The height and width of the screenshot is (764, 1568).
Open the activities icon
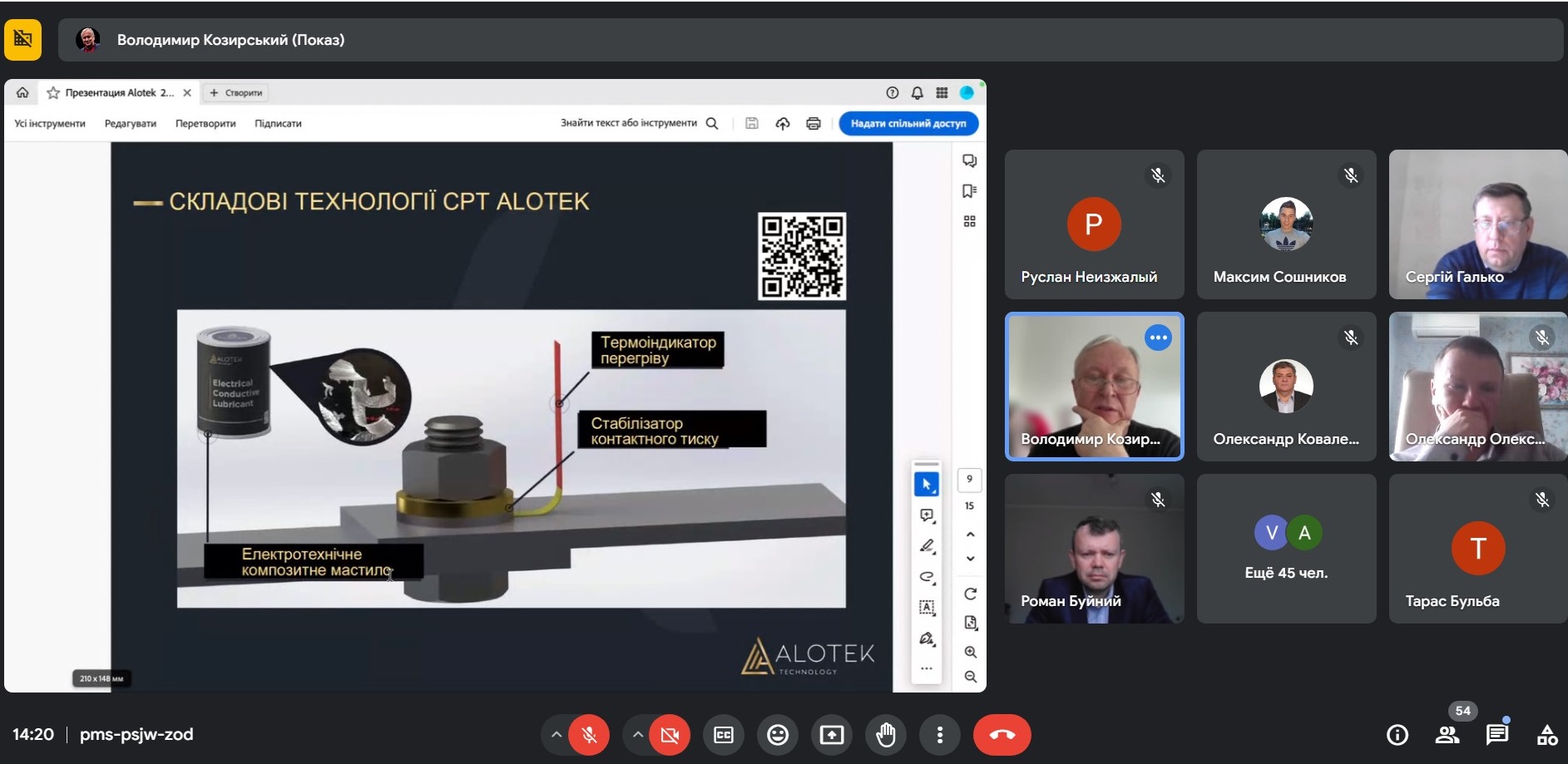[x=1546, y=734]
